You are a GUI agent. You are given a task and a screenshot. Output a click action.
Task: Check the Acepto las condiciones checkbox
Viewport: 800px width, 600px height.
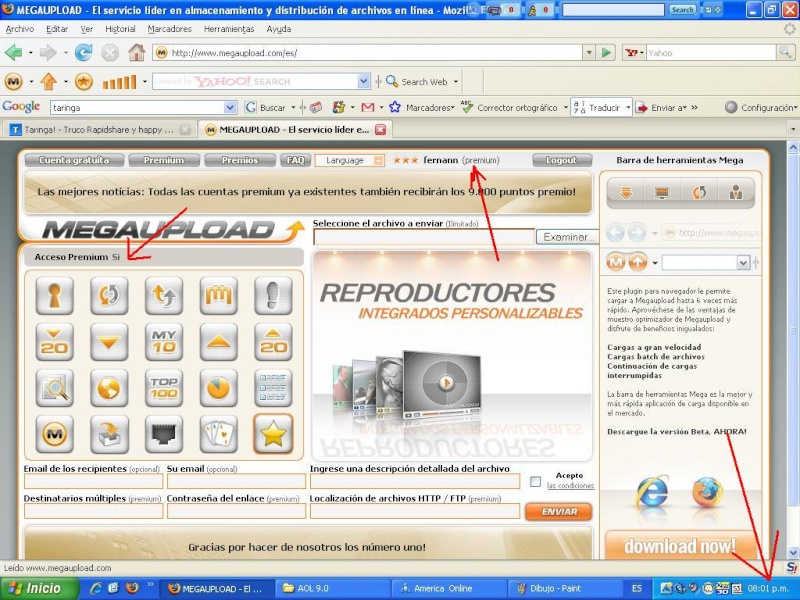tap(535, 481)
